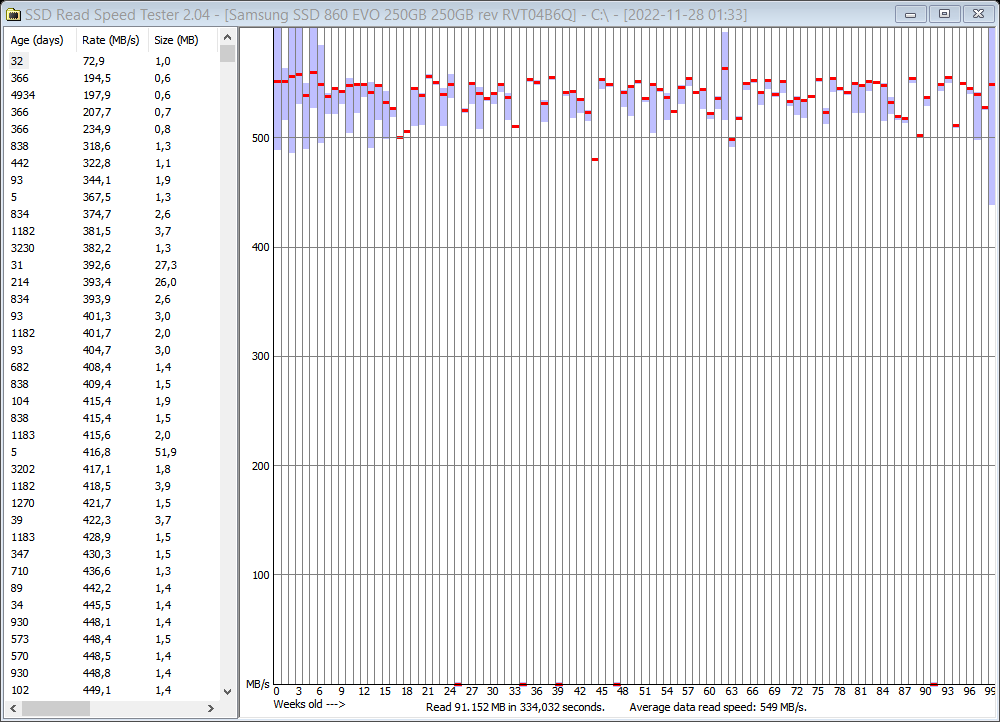The image size is (1000, 722).
Task: Click the horizontal scroll right arrow
Action: 211,709
